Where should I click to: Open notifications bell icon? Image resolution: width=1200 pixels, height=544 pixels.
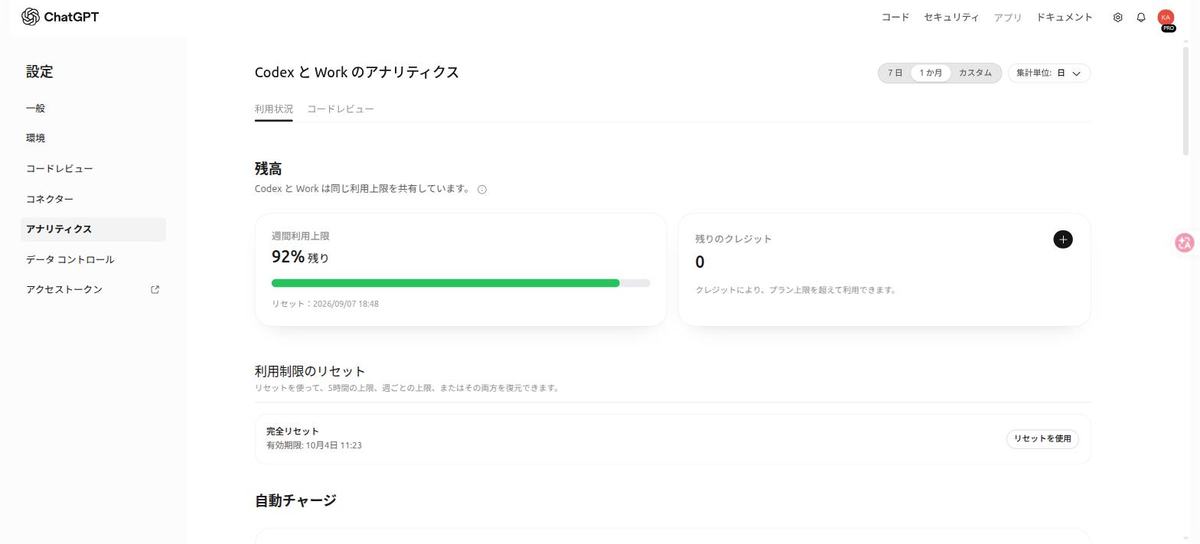pyautogui.click(x=1141, y=17)
